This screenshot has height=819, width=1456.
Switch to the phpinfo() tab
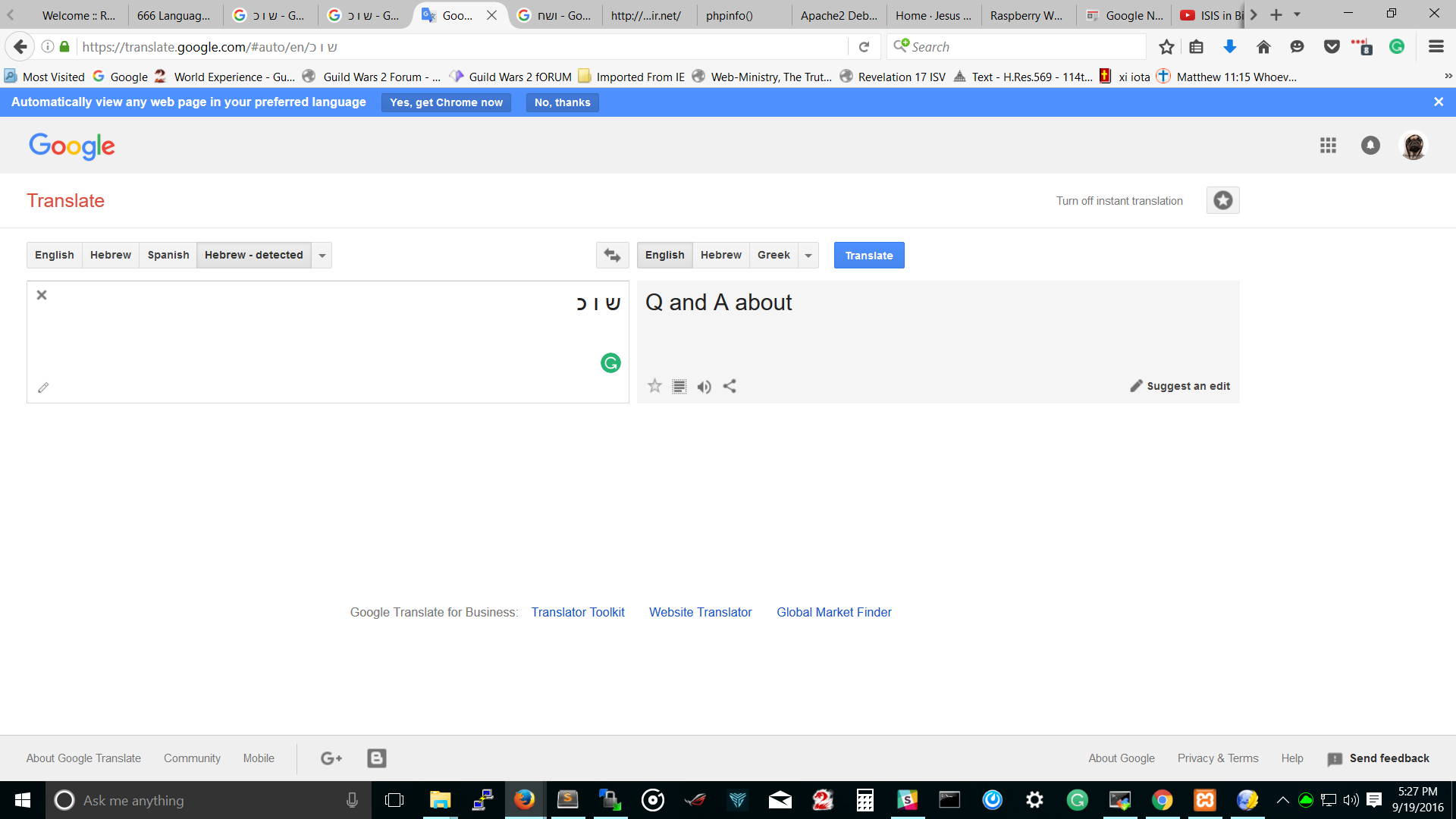(x=729, y=15)
